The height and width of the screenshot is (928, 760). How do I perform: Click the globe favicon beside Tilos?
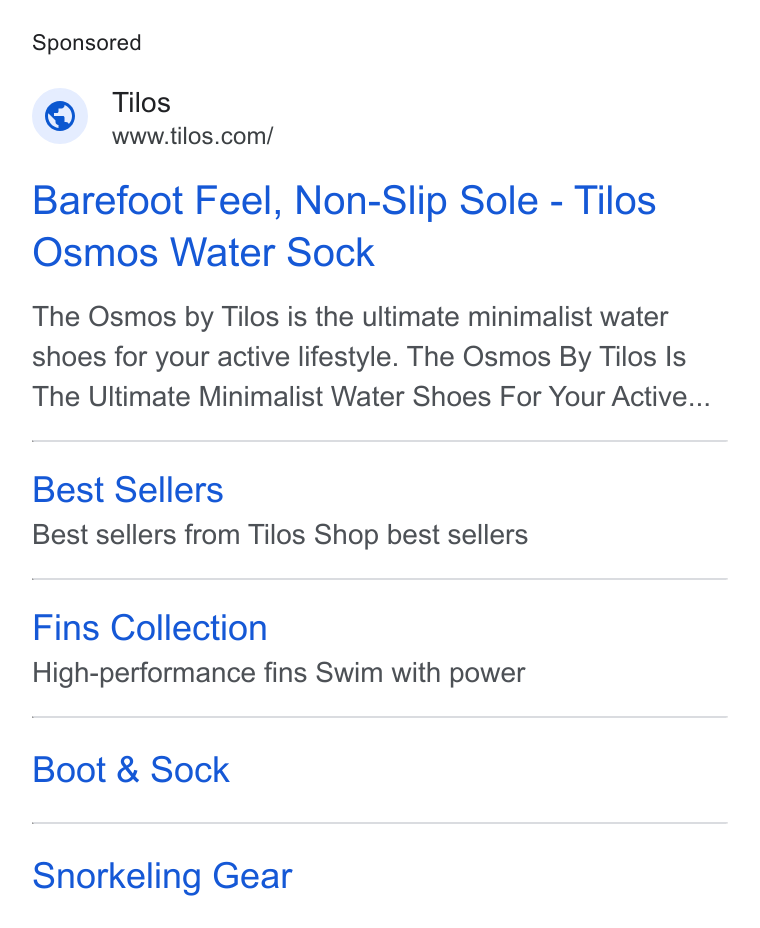click(60, 116)
